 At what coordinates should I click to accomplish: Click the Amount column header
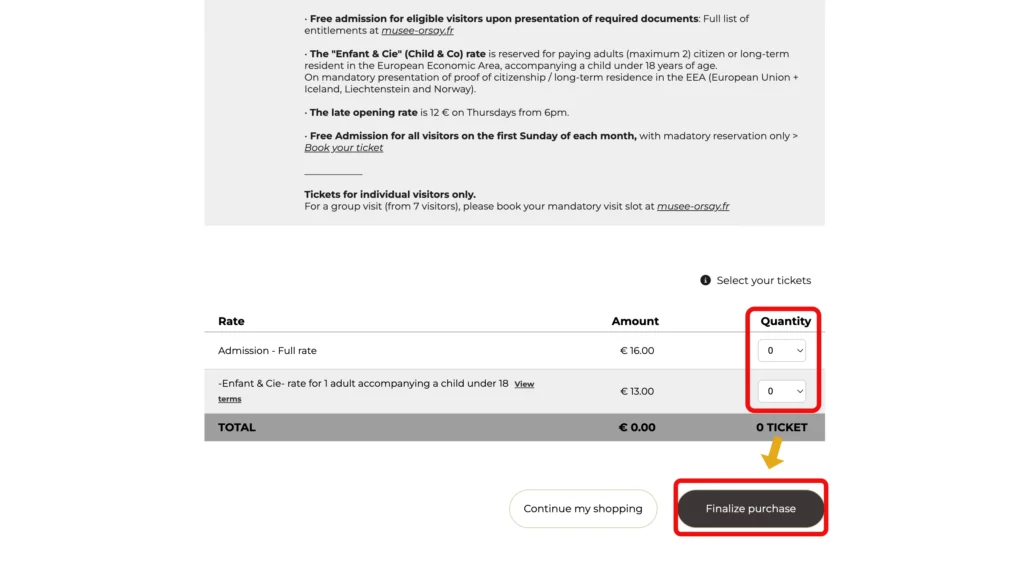click(635, 322)
